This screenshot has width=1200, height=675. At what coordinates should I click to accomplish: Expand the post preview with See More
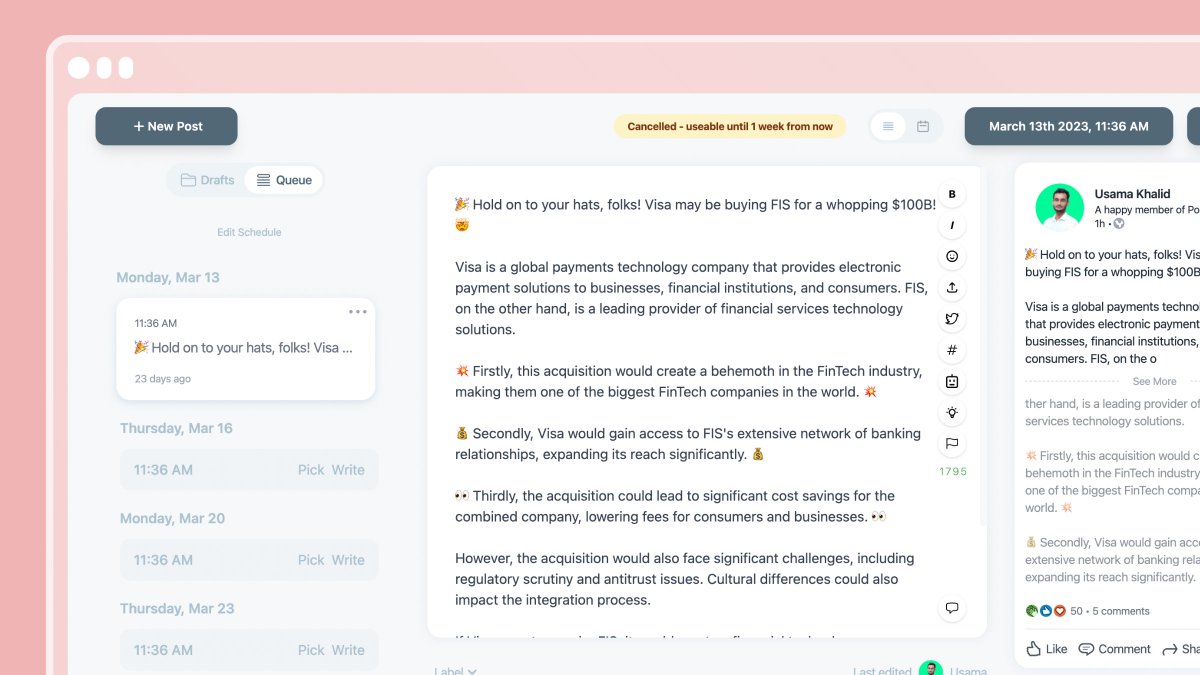(1154, 381)
